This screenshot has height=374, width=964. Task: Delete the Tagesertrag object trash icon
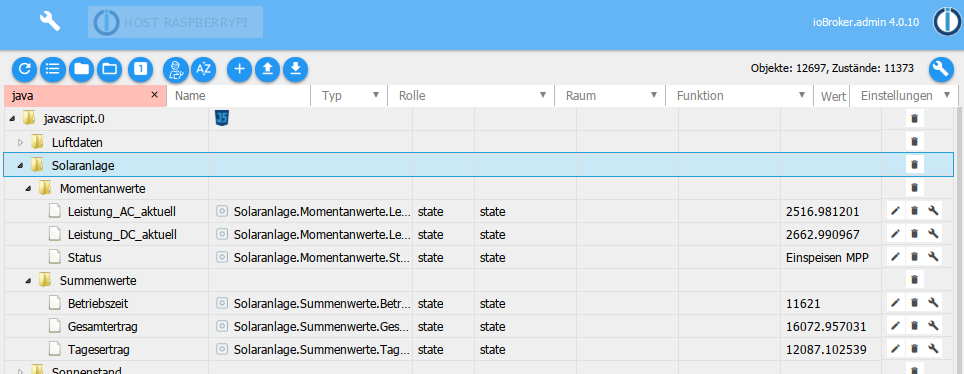tap(914, 349)
